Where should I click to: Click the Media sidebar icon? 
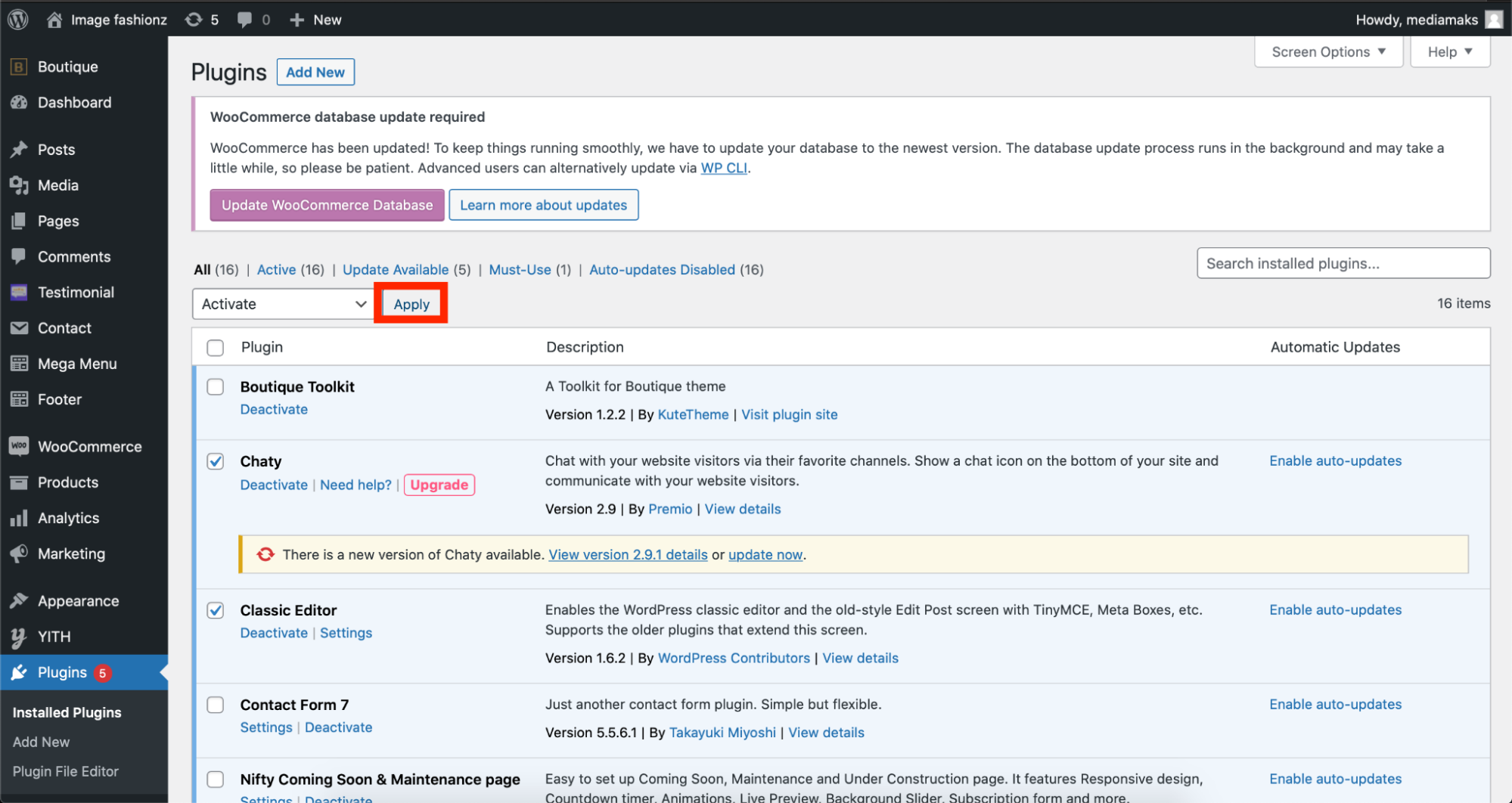coord(19,185)
